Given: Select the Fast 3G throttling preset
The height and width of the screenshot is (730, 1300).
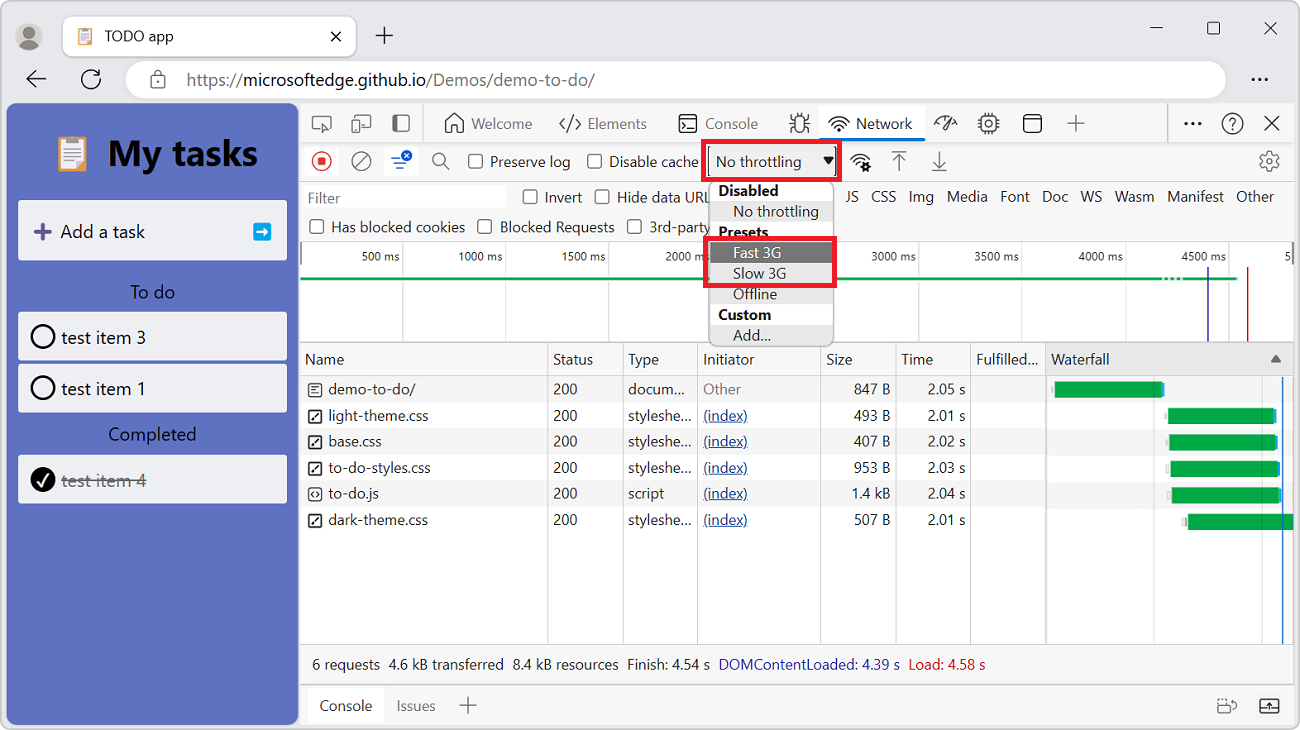Looking at the screenshot, I should 759,252.
